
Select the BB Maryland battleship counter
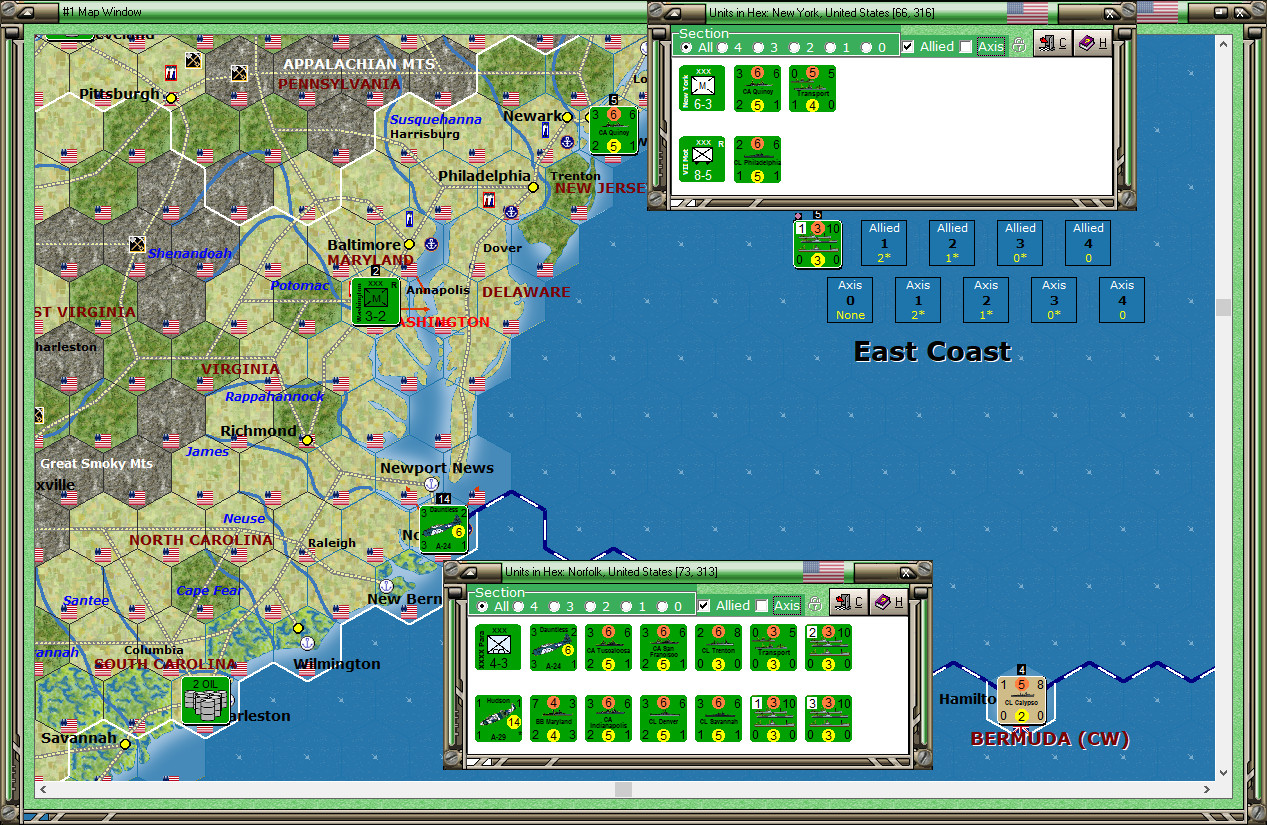(x=553, y=718)
